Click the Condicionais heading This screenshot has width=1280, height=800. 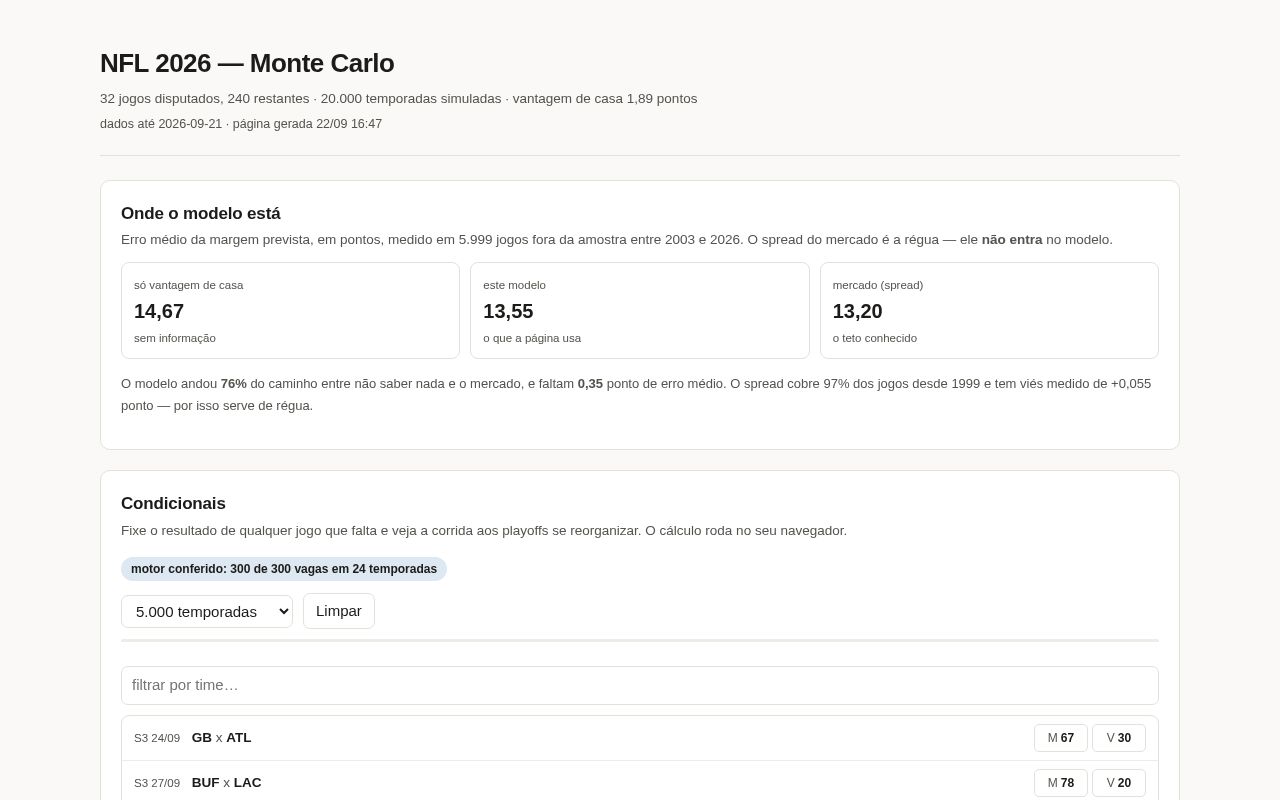pos(173,504)
